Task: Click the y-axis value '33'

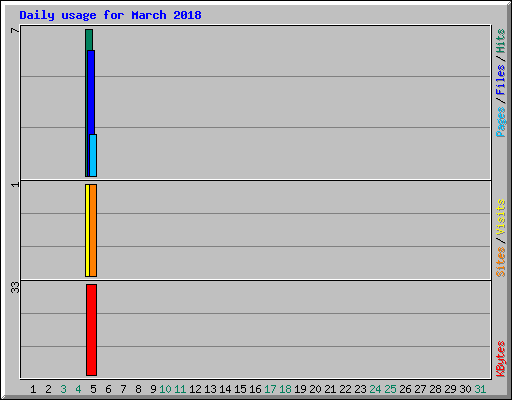Action: click(15, 287)
